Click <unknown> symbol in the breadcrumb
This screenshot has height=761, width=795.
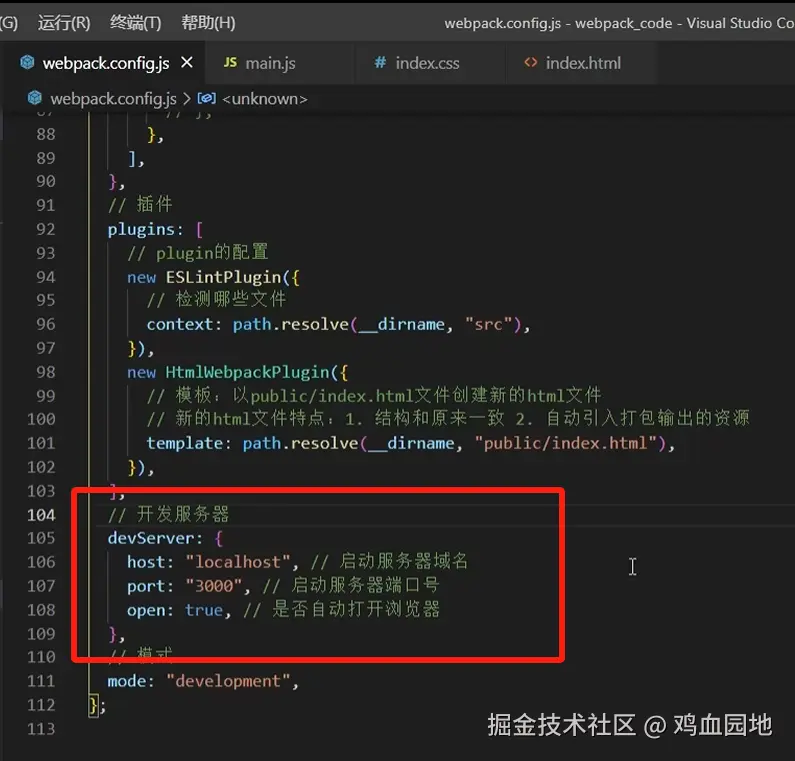(265, 99)
